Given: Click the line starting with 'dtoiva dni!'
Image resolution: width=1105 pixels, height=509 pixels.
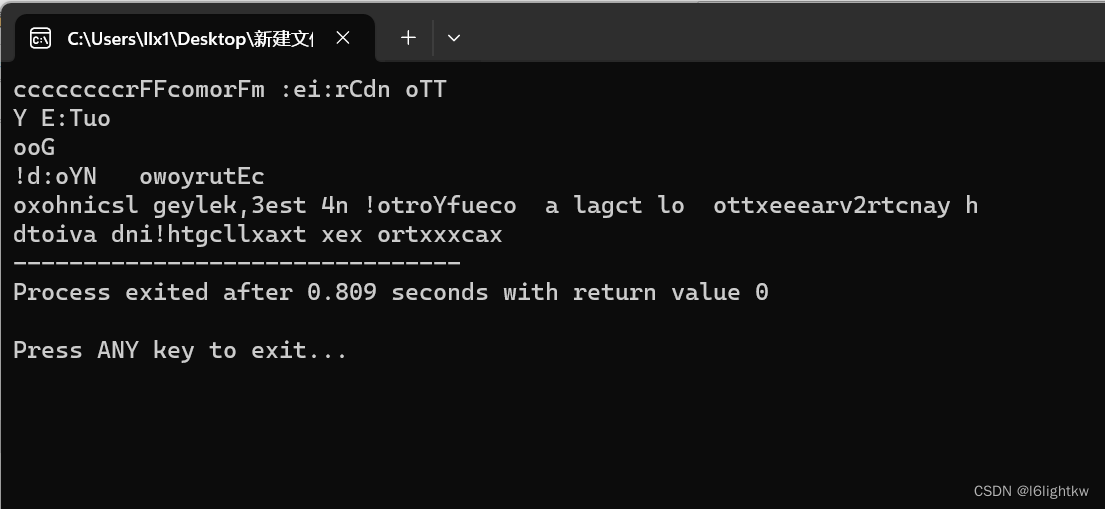Looking at the screenshot, I should [x=257, y=234].
